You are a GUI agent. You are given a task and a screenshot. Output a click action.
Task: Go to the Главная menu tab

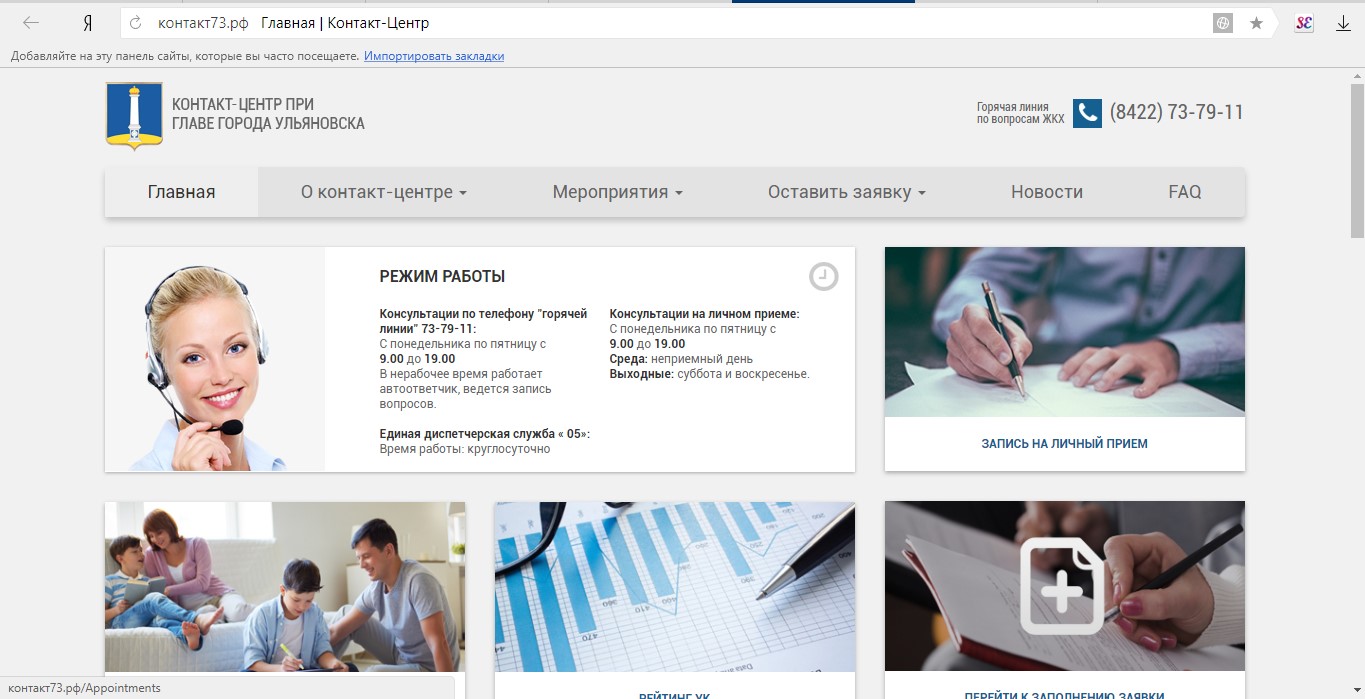coord(181,192)
